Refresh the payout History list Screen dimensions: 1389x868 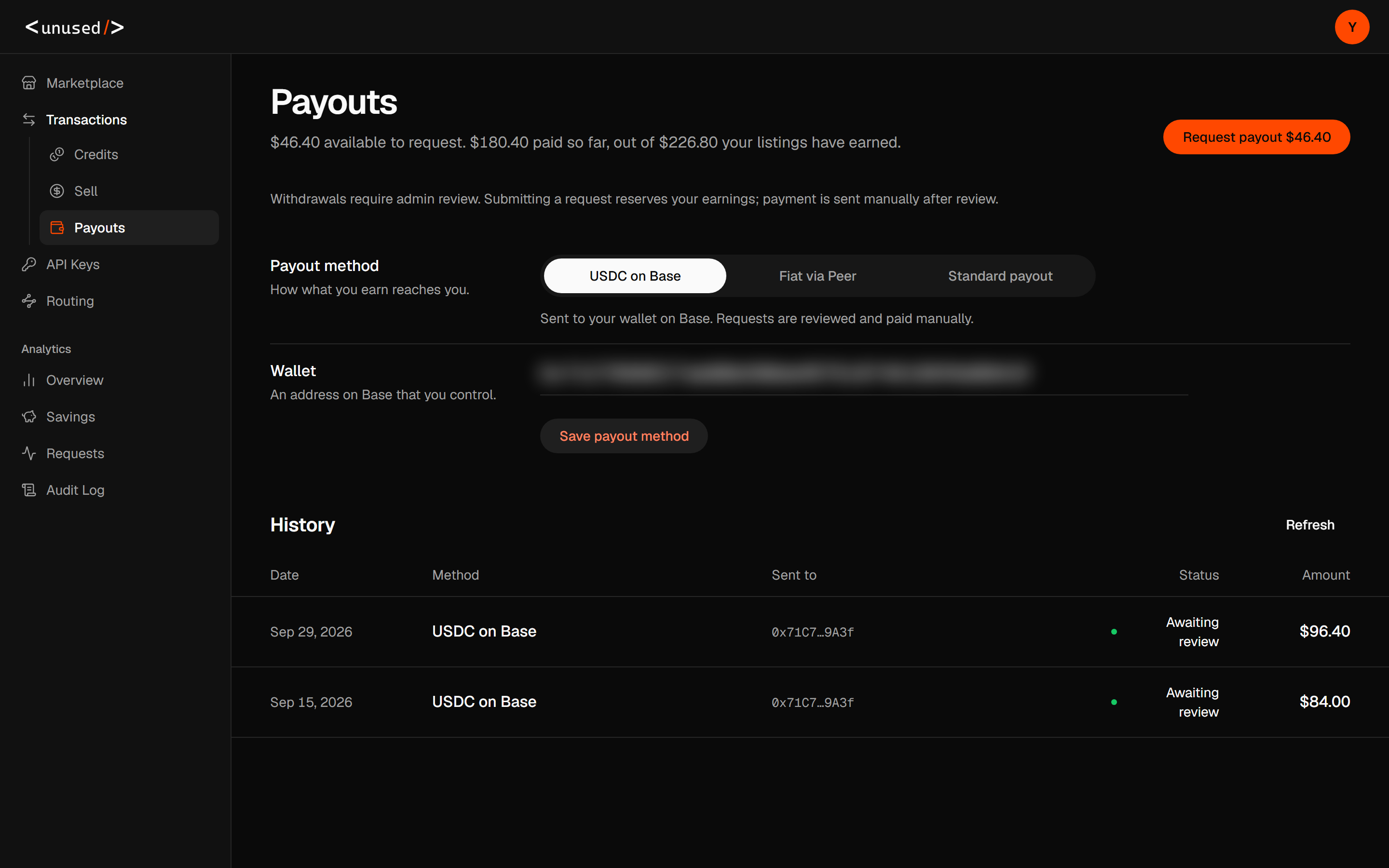pos(1310,525)
